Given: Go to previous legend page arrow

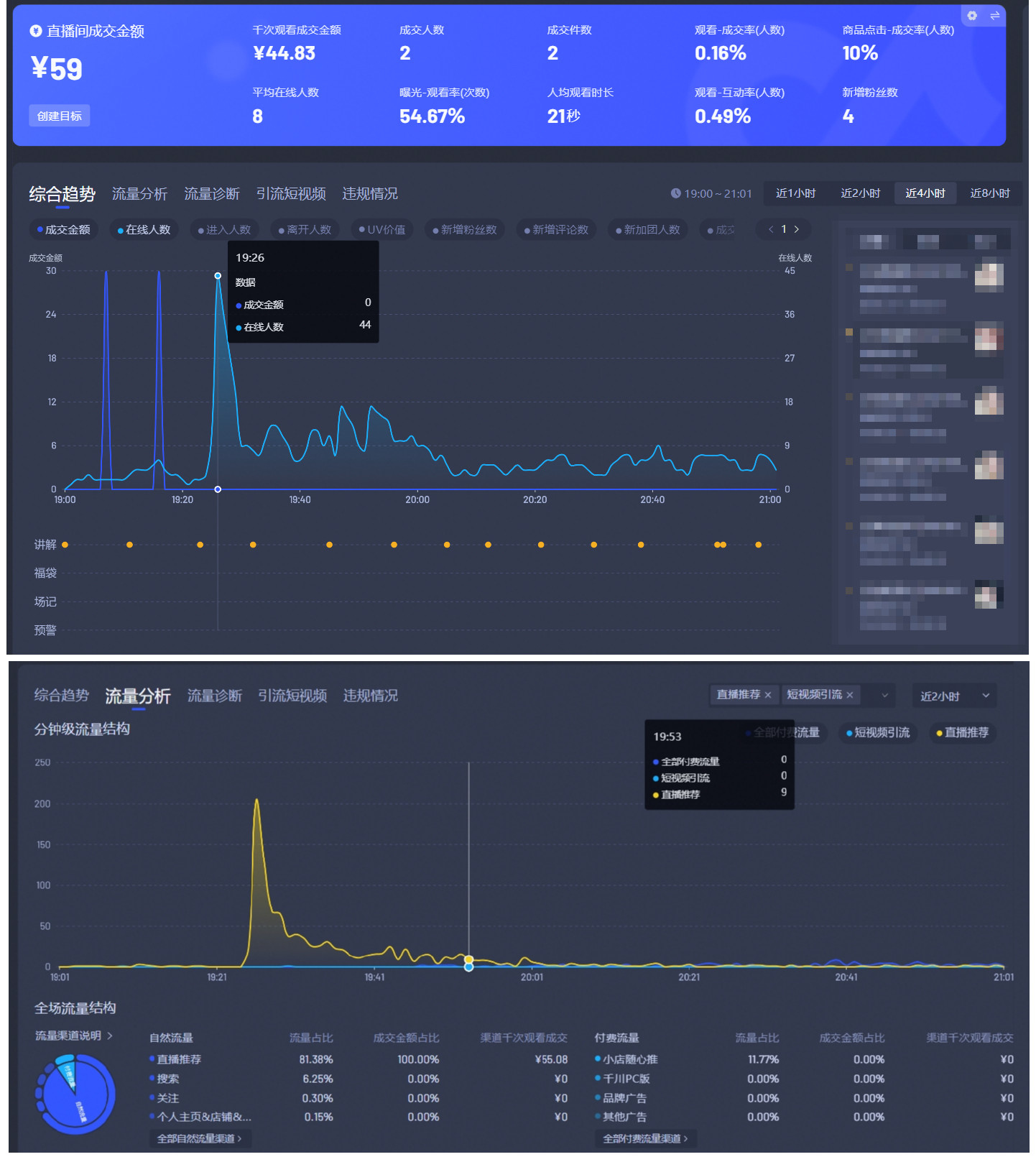Looking at the screenshot, I should point(771,229).
